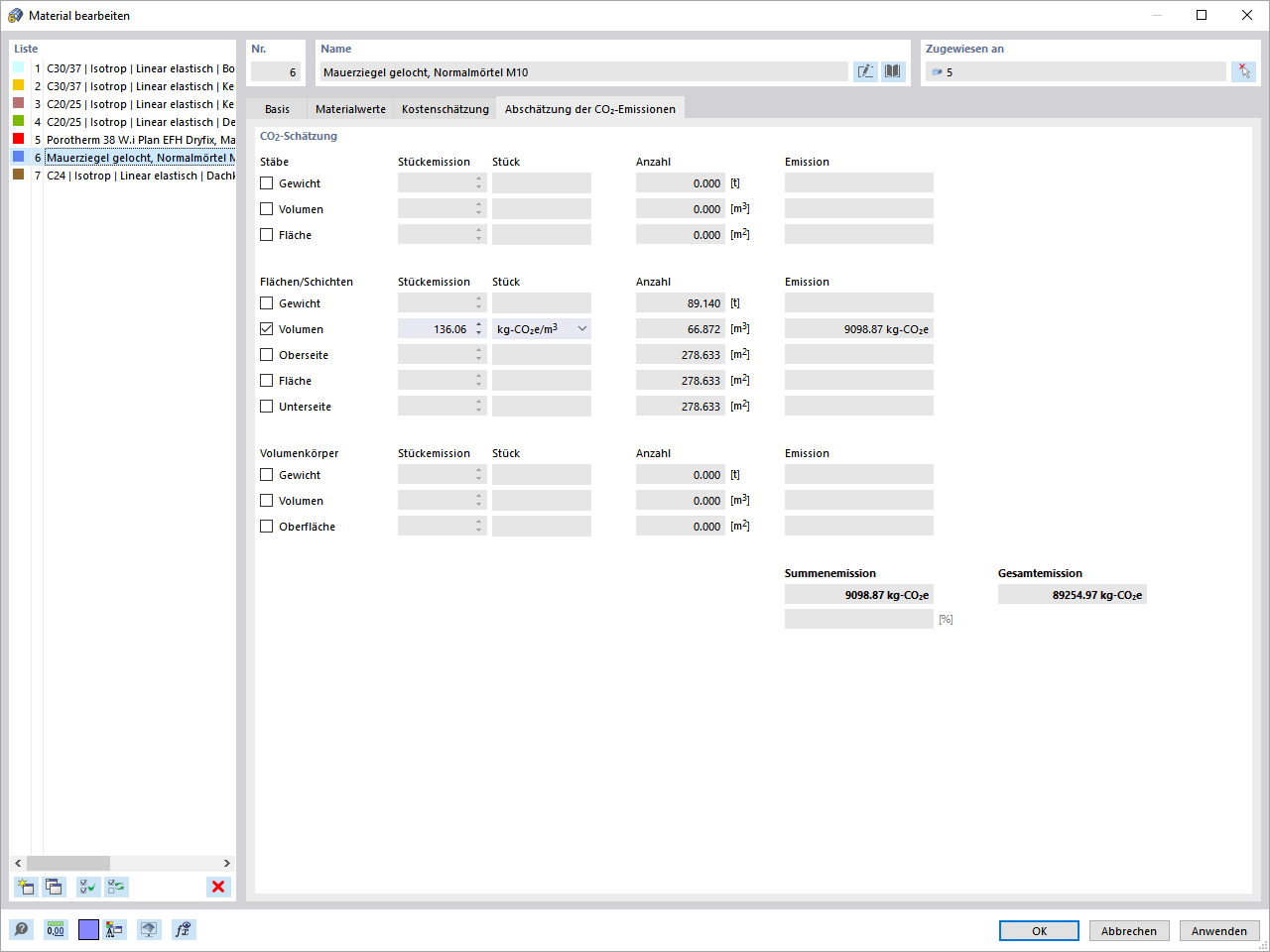
Task: Enable the Oberseite checkbox
Action: tap(266, 355)
